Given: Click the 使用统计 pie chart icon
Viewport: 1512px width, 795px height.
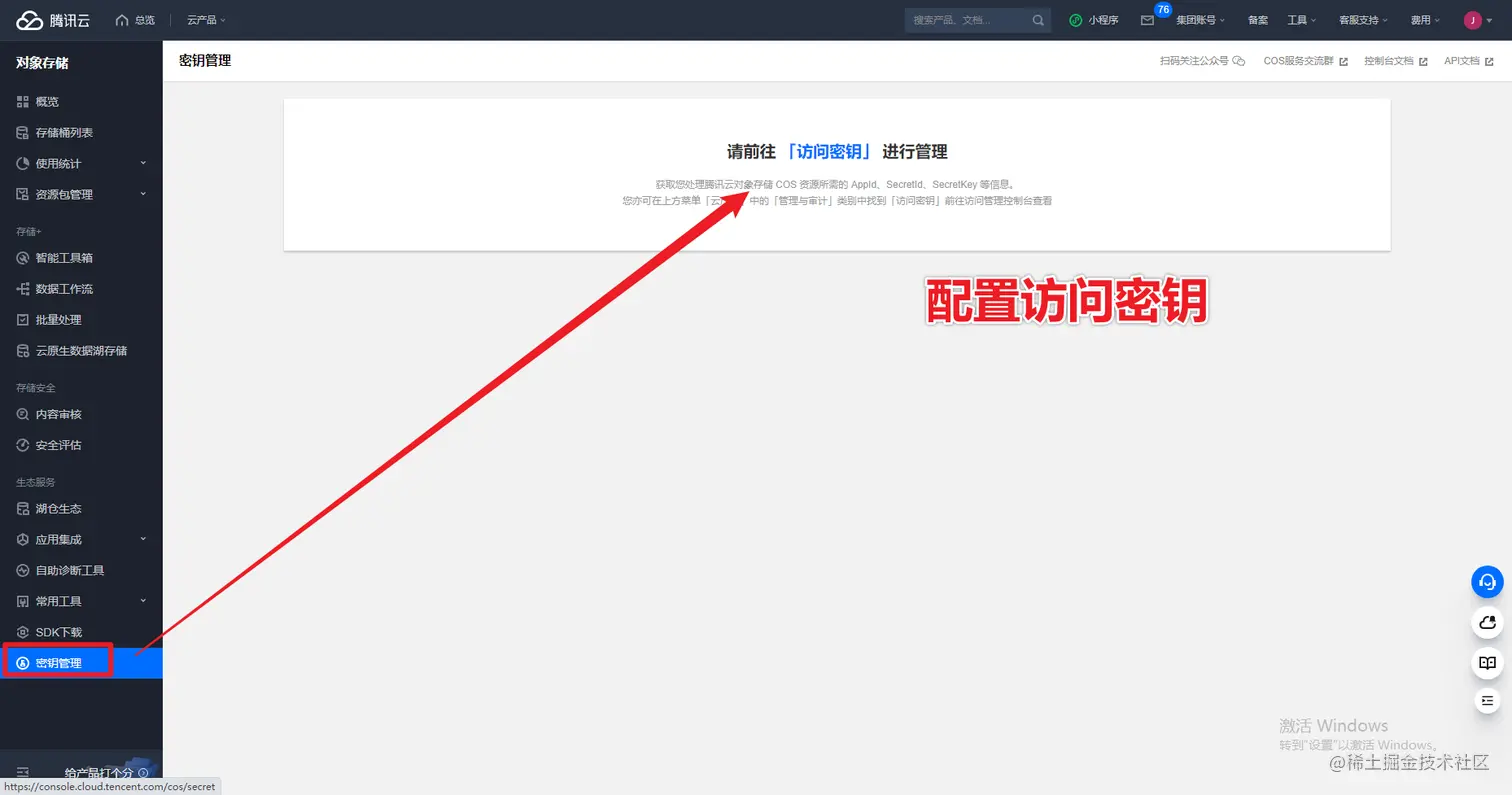Looking at the screenshot, I should pyautogui.click(x=23, y=164).
